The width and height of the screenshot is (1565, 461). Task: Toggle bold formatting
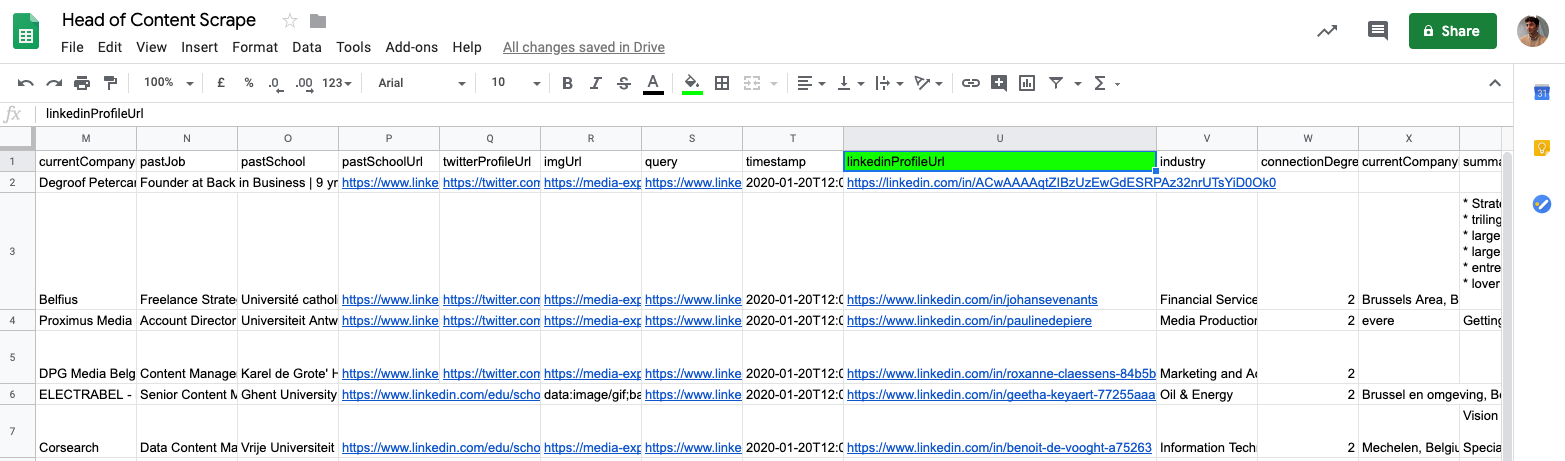[567, 83]
